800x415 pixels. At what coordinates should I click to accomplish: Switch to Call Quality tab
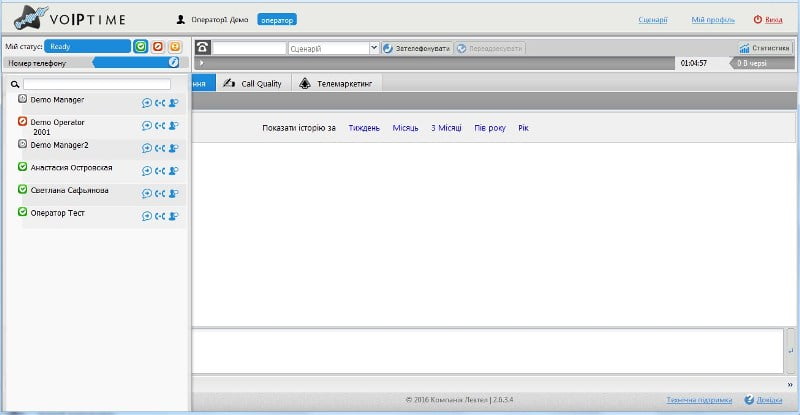[x=253, y=83]
